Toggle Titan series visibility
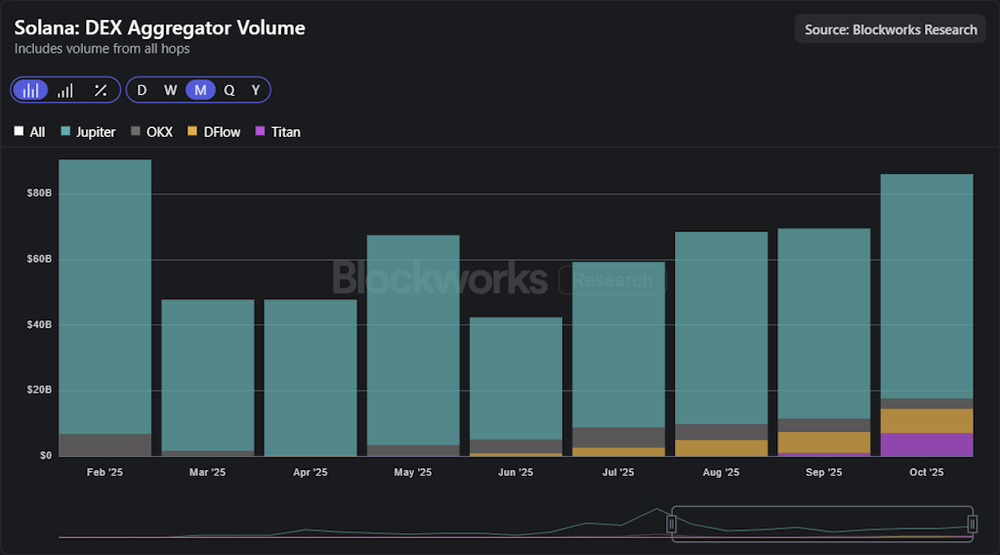 coord(278,132)
